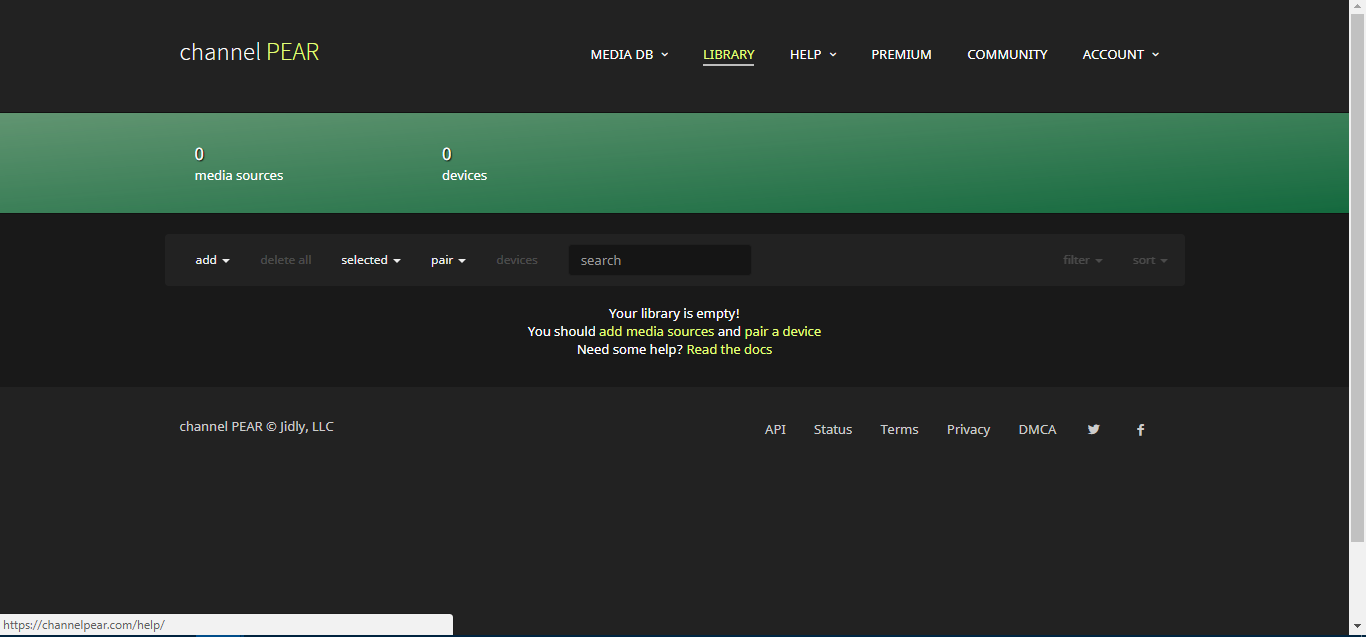
Task: Expand the Account menu
Action: [x=1120, y=55]
